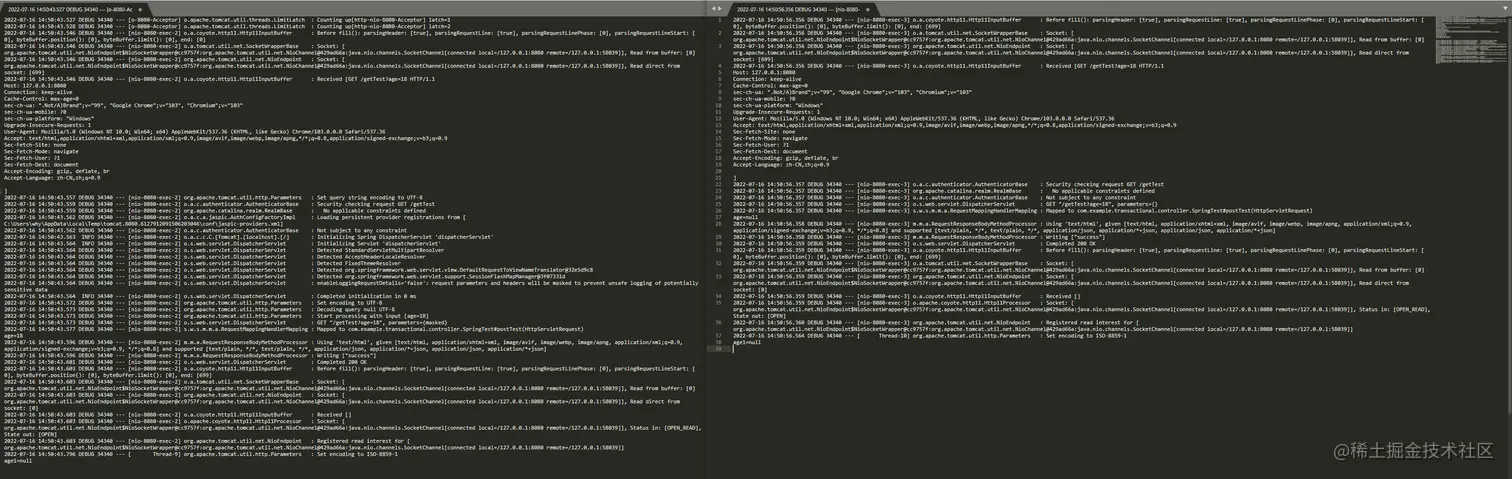The image size is (1512, 479).
Task: Click 'Detected AcceptHeaderLocaleResolver' log line
Action: point(215,257)
